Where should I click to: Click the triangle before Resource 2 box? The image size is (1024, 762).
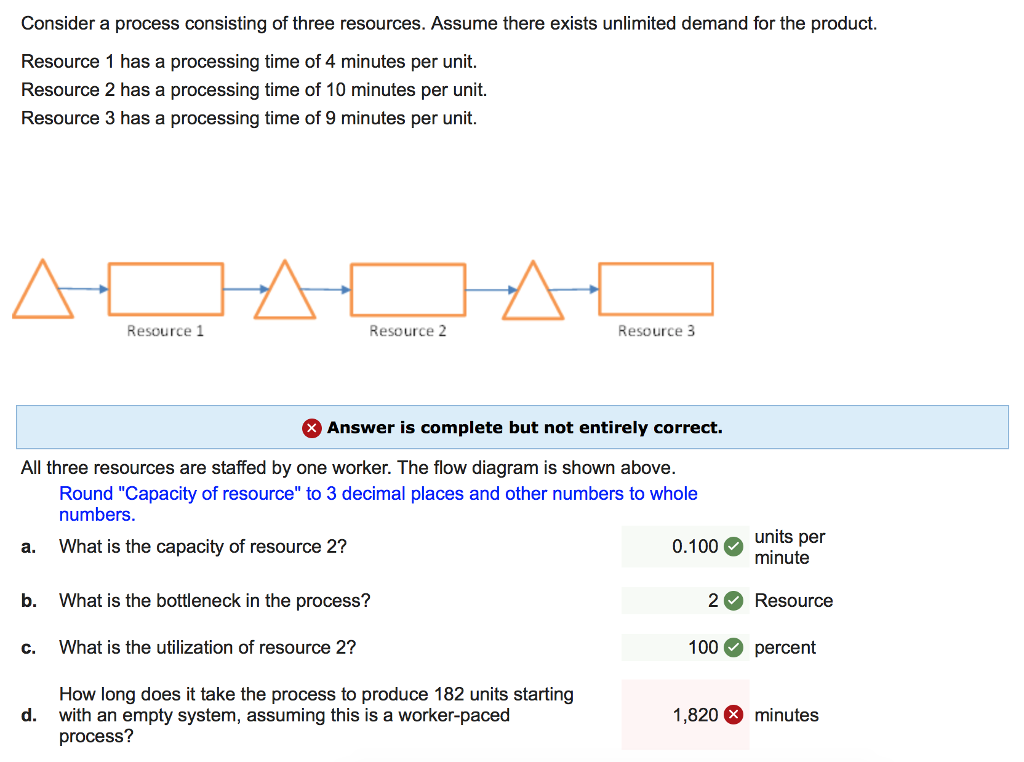(285, 289)
